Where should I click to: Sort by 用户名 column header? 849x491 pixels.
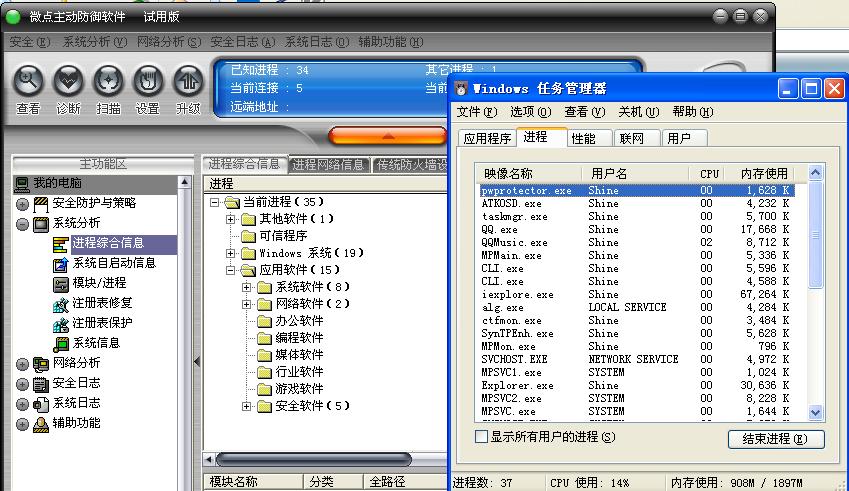click(x=635, y=173)
